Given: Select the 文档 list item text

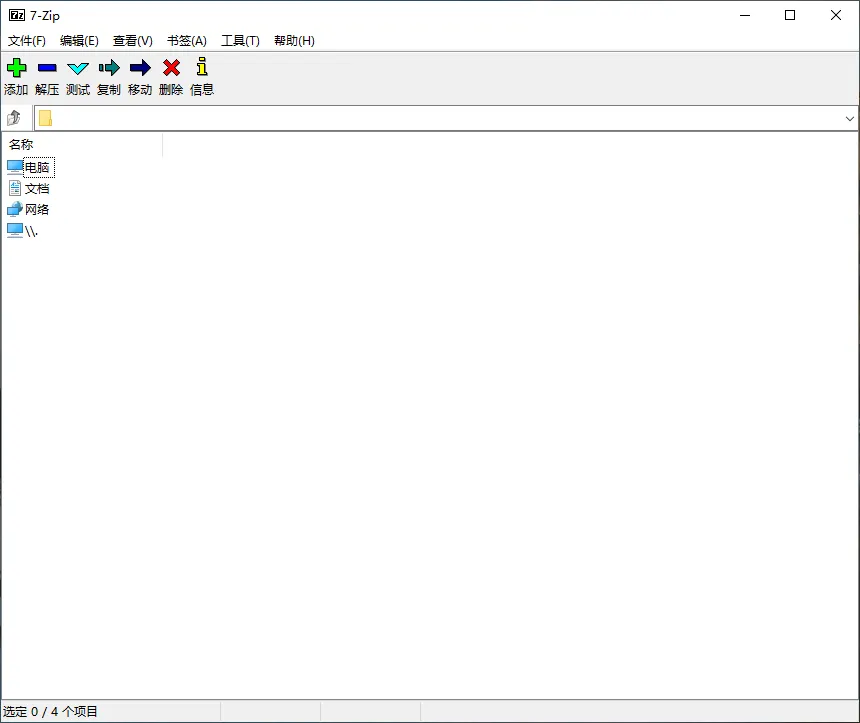Looking at the screenshot, I should coord(37,189).
